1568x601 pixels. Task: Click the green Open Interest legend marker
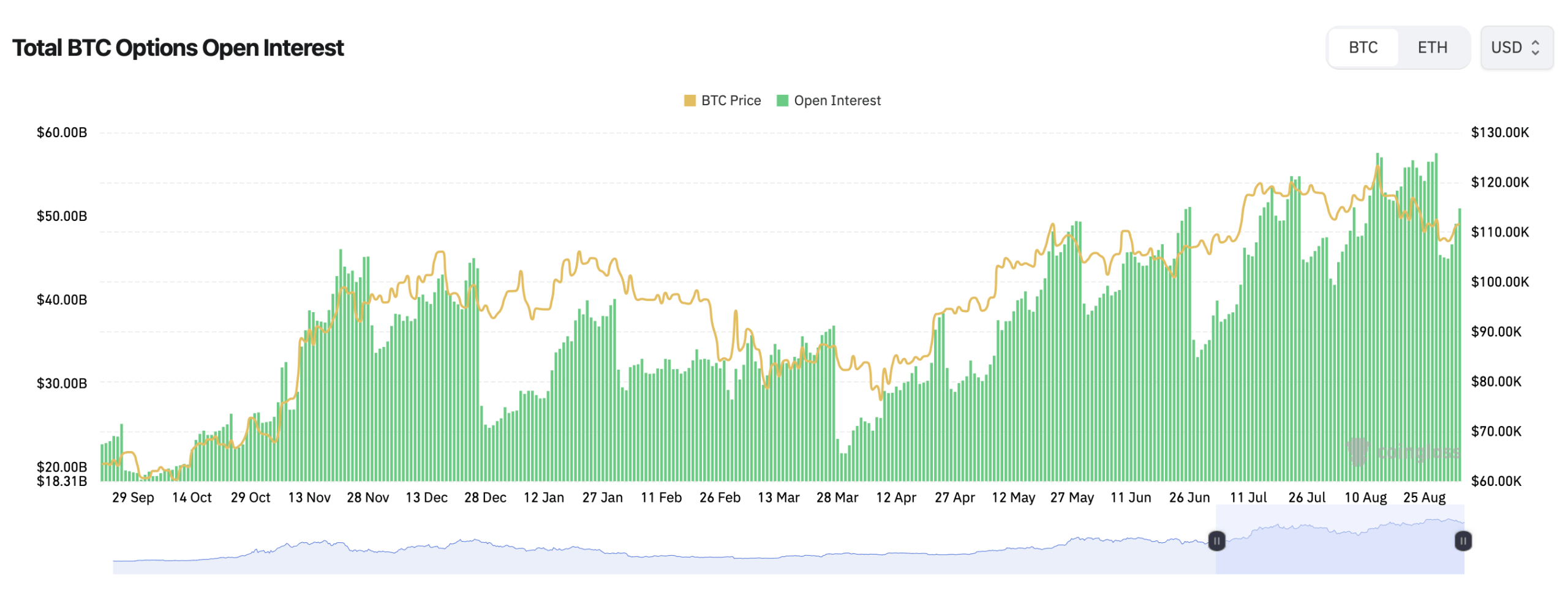[782, 100]
